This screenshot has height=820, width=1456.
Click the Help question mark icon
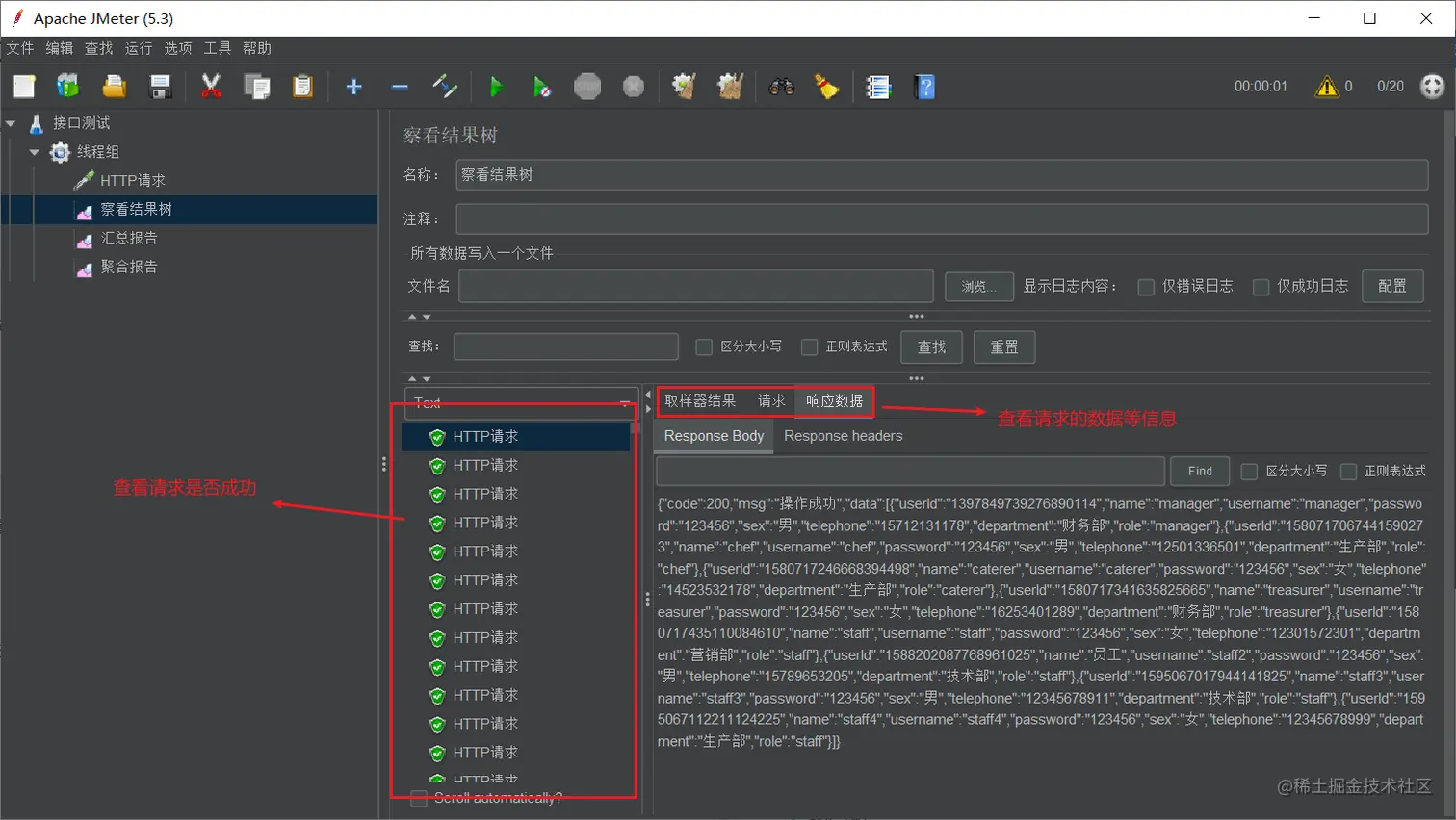[x=924, y=87]
